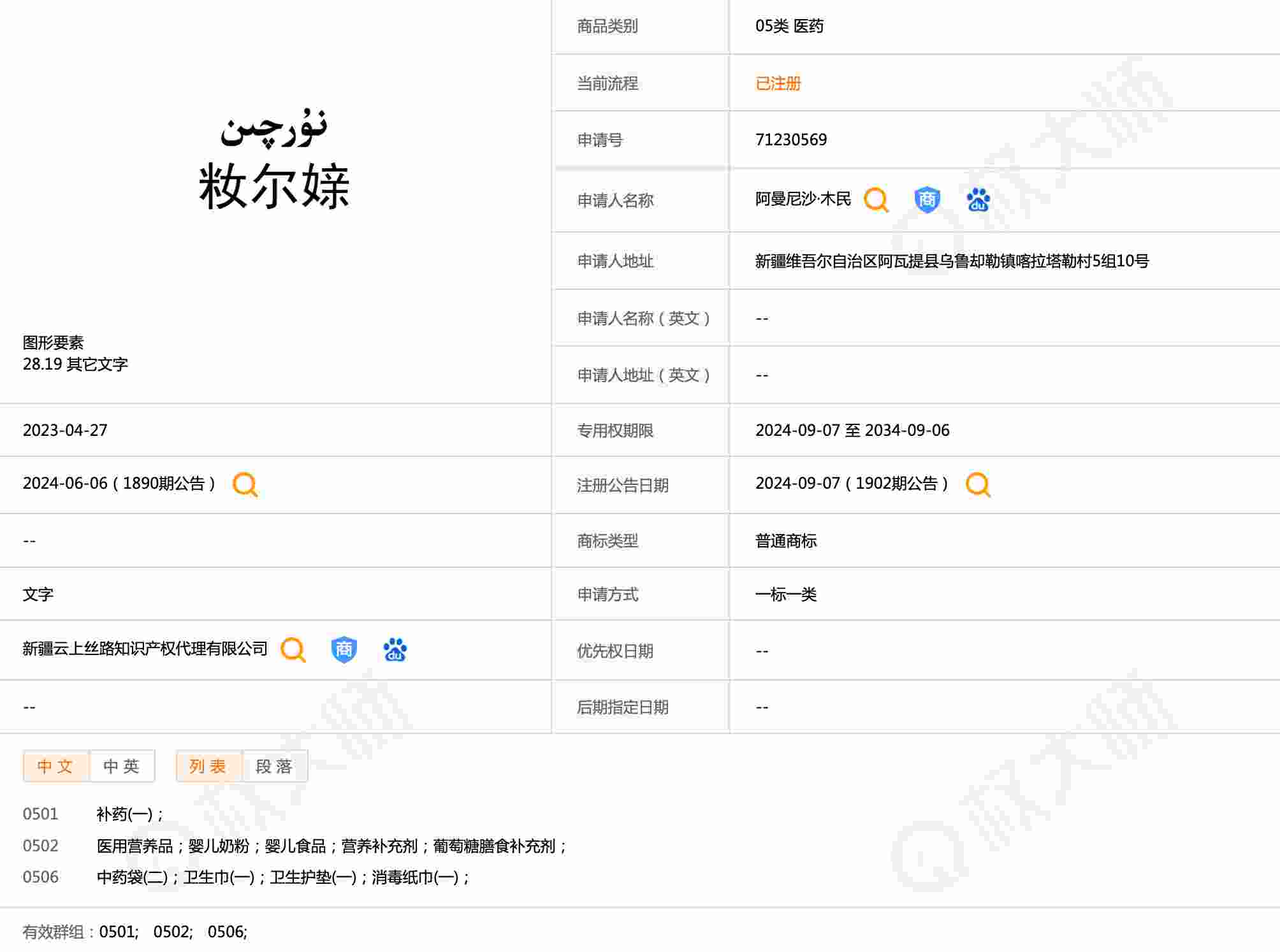Screen dimensions: 1280x952
Task: Switch to 中英 bilingual toggle
Action: [121, 766]
